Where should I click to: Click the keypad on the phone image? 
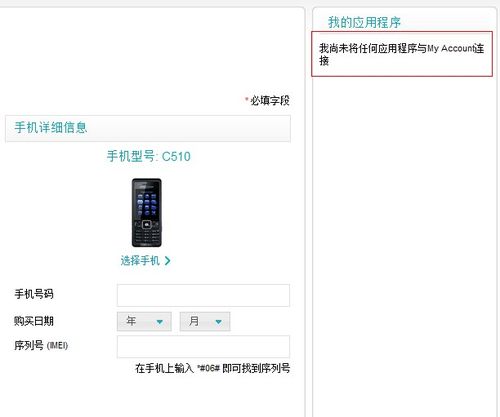pyautogui.click(x=147, y=234)
